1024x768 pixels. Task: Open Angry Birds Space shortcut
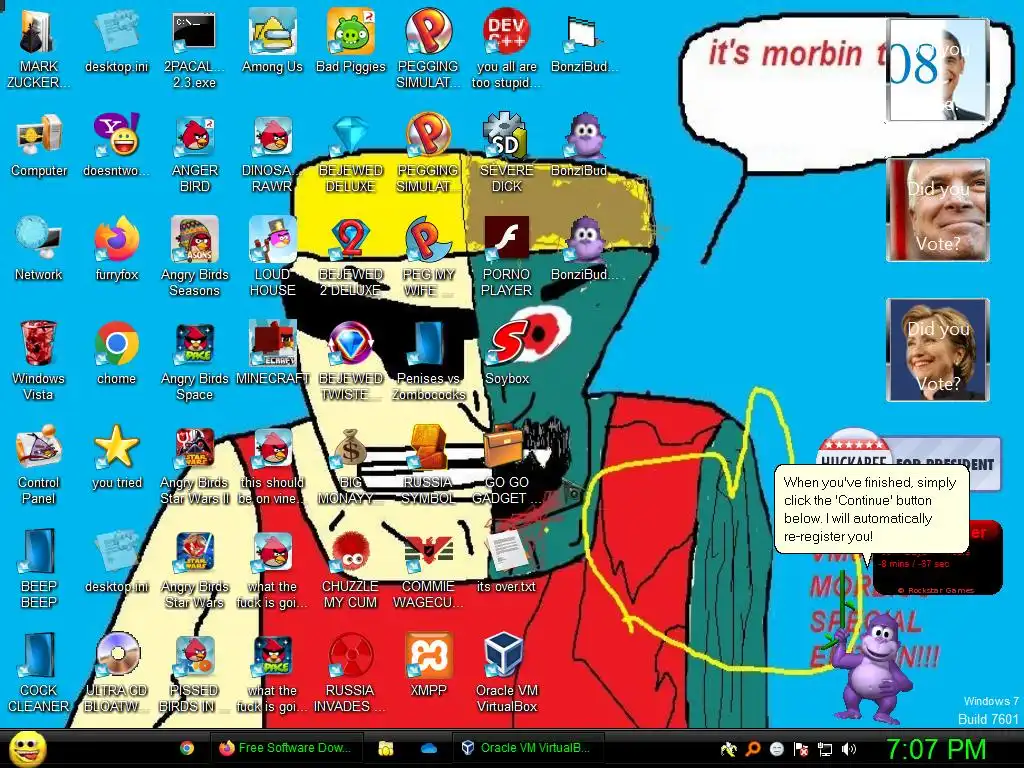[194, 360]
